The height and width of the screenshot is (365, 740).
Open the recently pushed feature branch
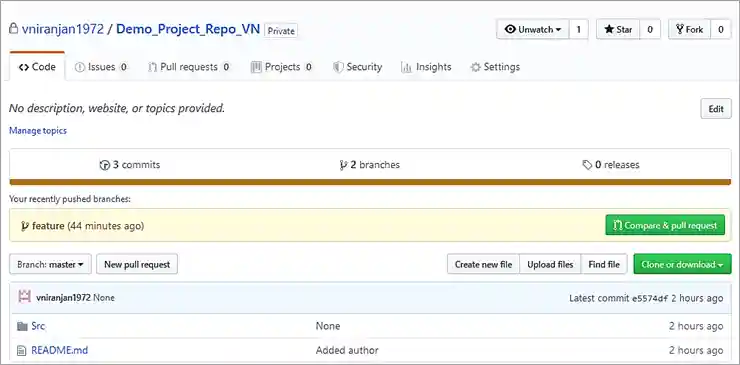48,226
